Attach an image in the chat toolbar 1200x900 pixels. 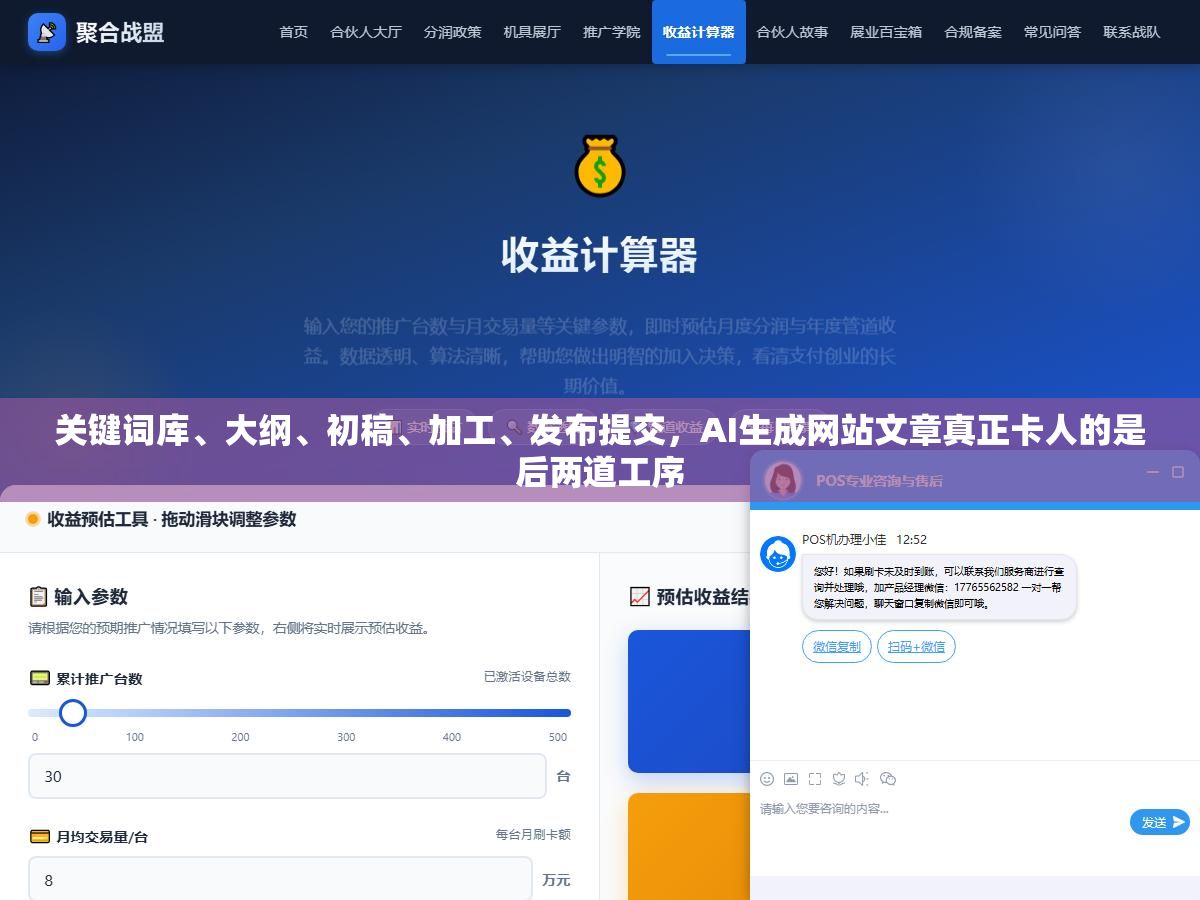point(791,779)
